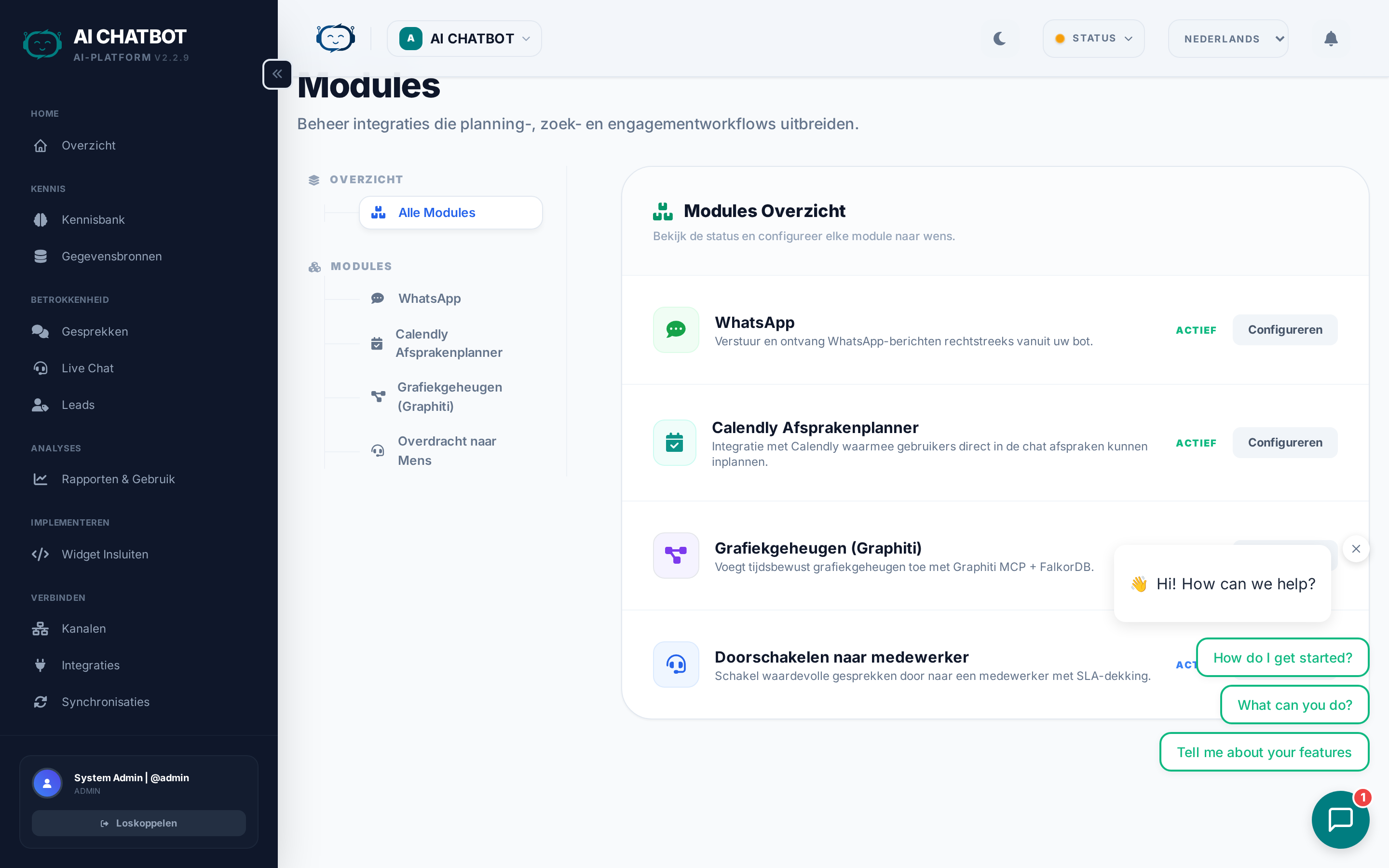This screenshot has width=1389, height=868.
Task: Open Calendly Afsprakenplanner in the module tree
Action: coord(448,343)
